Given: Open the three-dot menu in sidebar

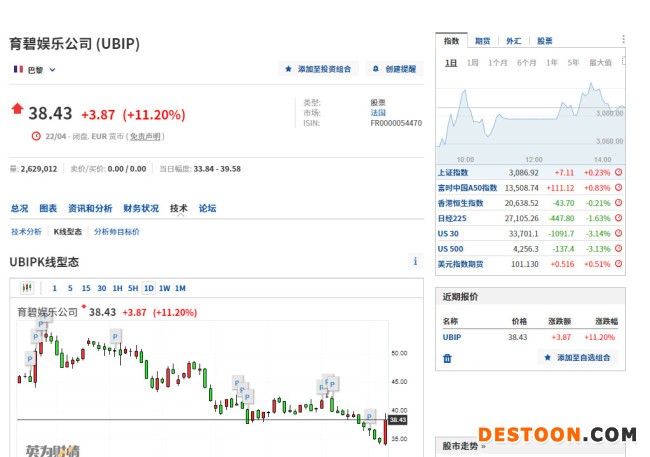Looking at the screenshot, I should pyautogui.click(x=623, y=39).
